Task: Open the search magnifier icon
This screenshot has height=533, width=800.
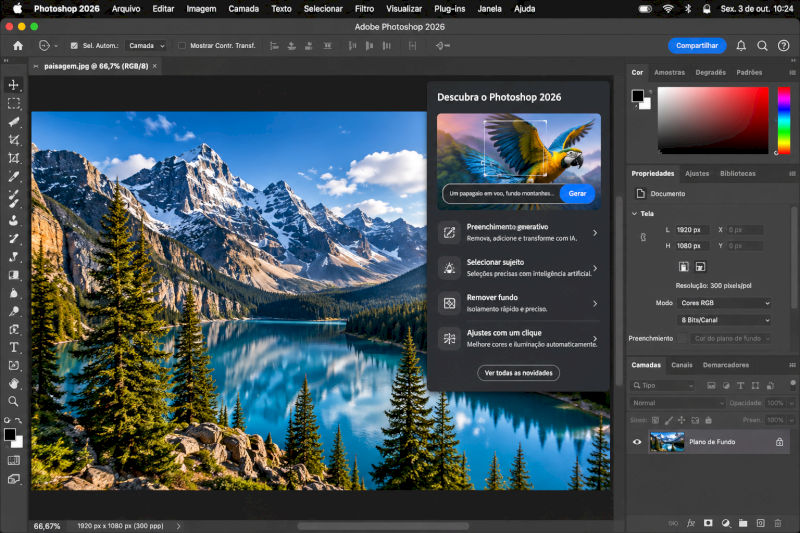Action: click(762, 46)
